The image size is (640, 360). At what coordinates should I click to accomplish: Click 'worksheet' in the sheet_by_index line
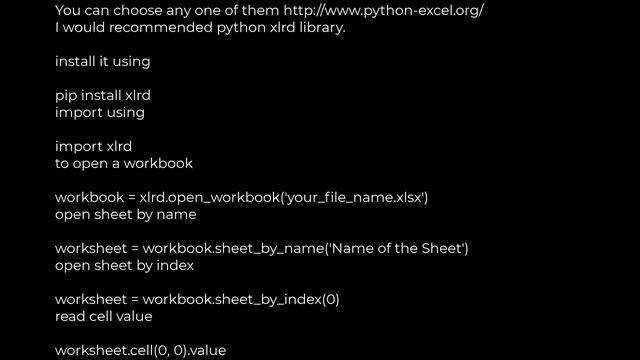click(91, 300)
